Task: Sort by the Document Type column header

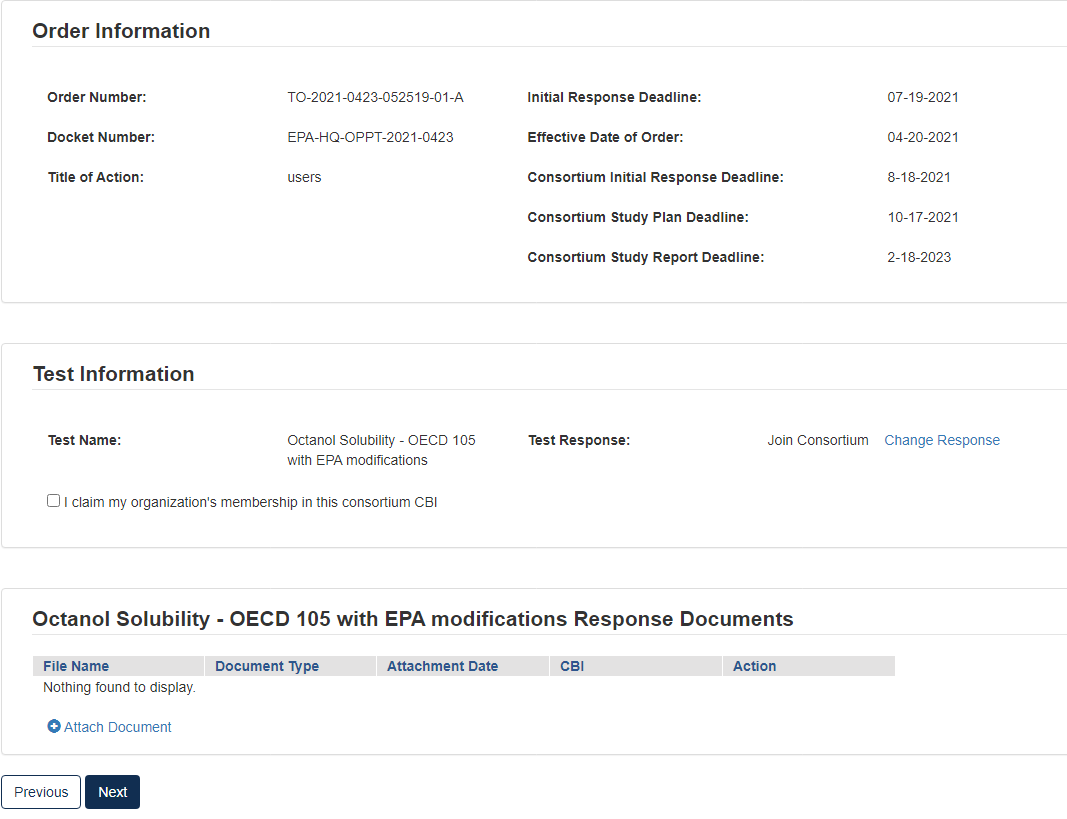Action: click(x=267, y=666)
